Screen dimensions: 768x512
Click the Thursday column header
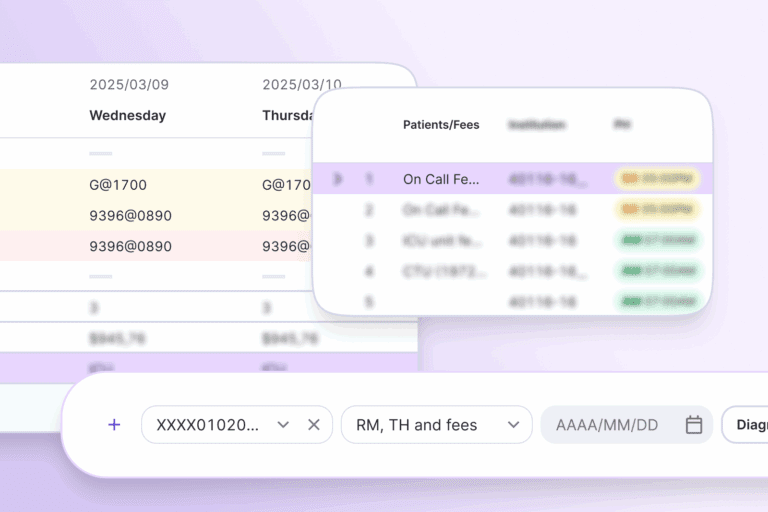(x=288, y=116)
